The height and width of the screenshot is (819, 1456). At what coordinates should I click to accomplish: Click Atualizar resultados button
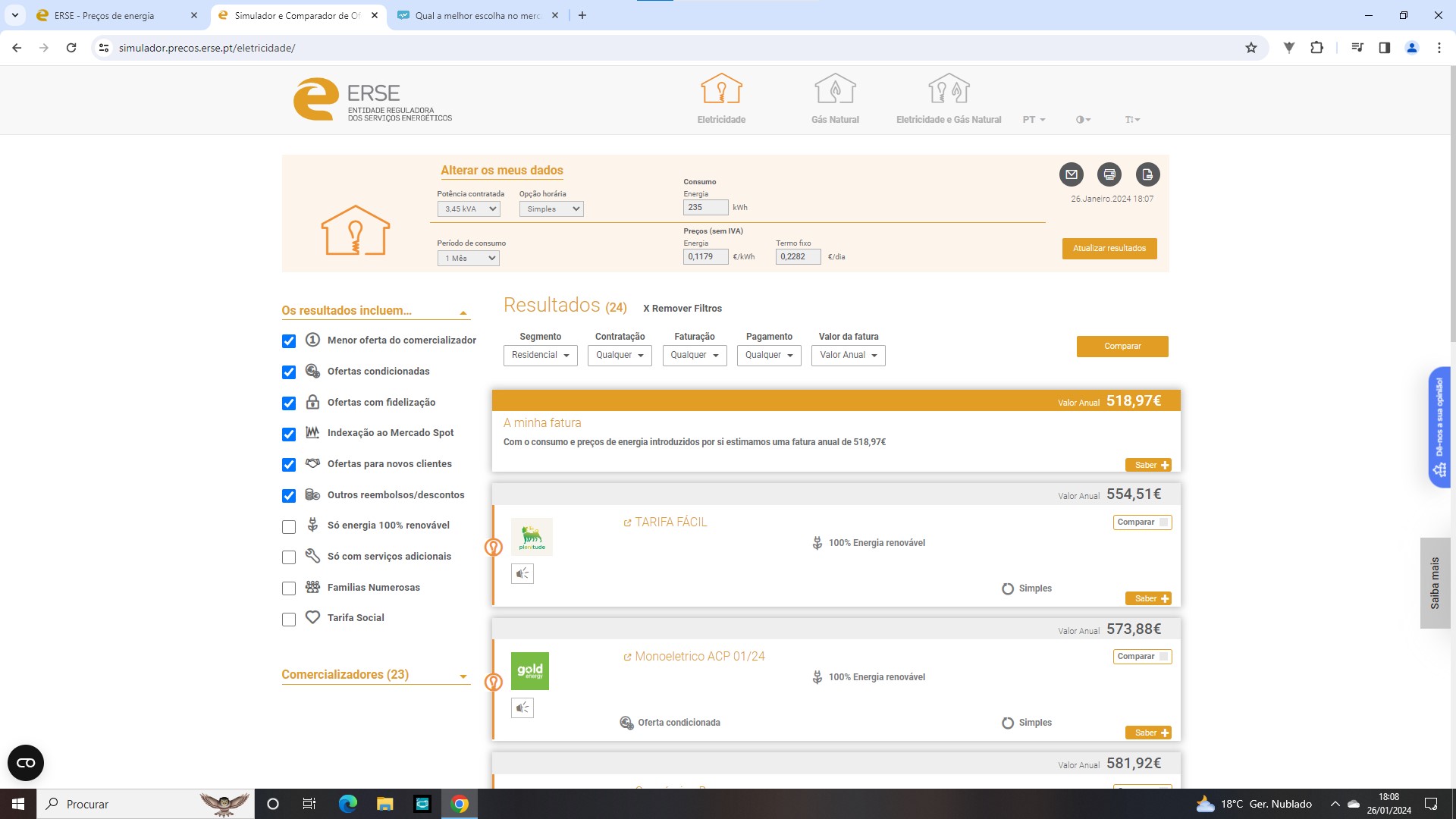(x=1109, y=249)
